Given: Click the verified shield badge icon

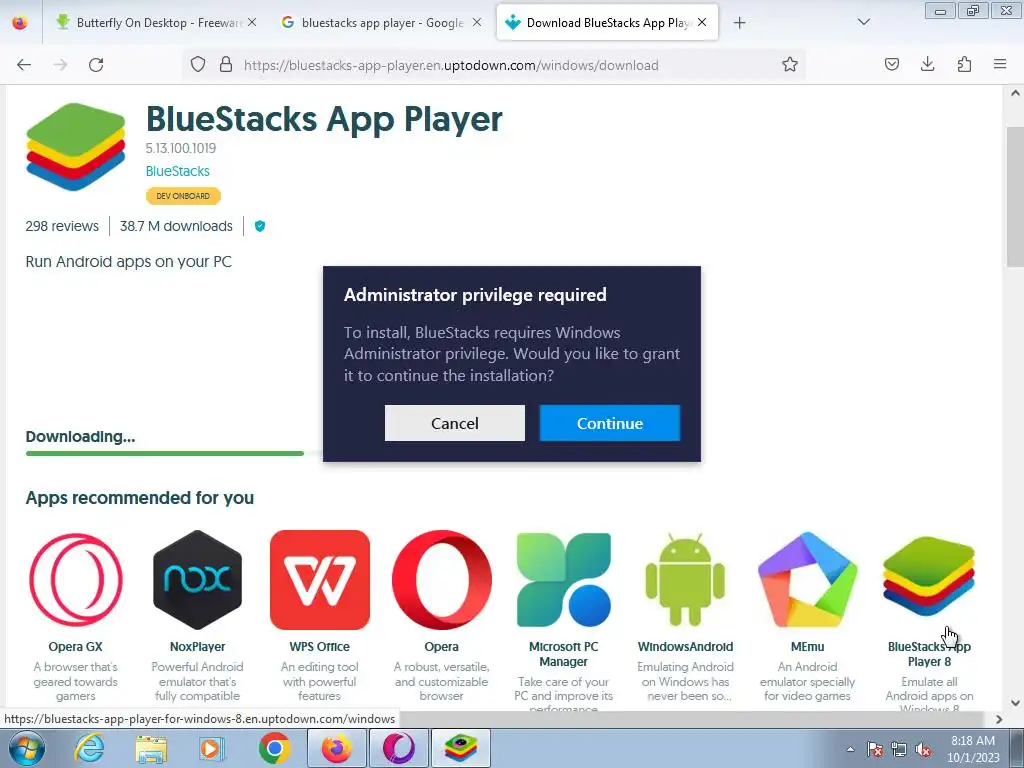Looking at the screenshot, I should (x=260, y=226).
